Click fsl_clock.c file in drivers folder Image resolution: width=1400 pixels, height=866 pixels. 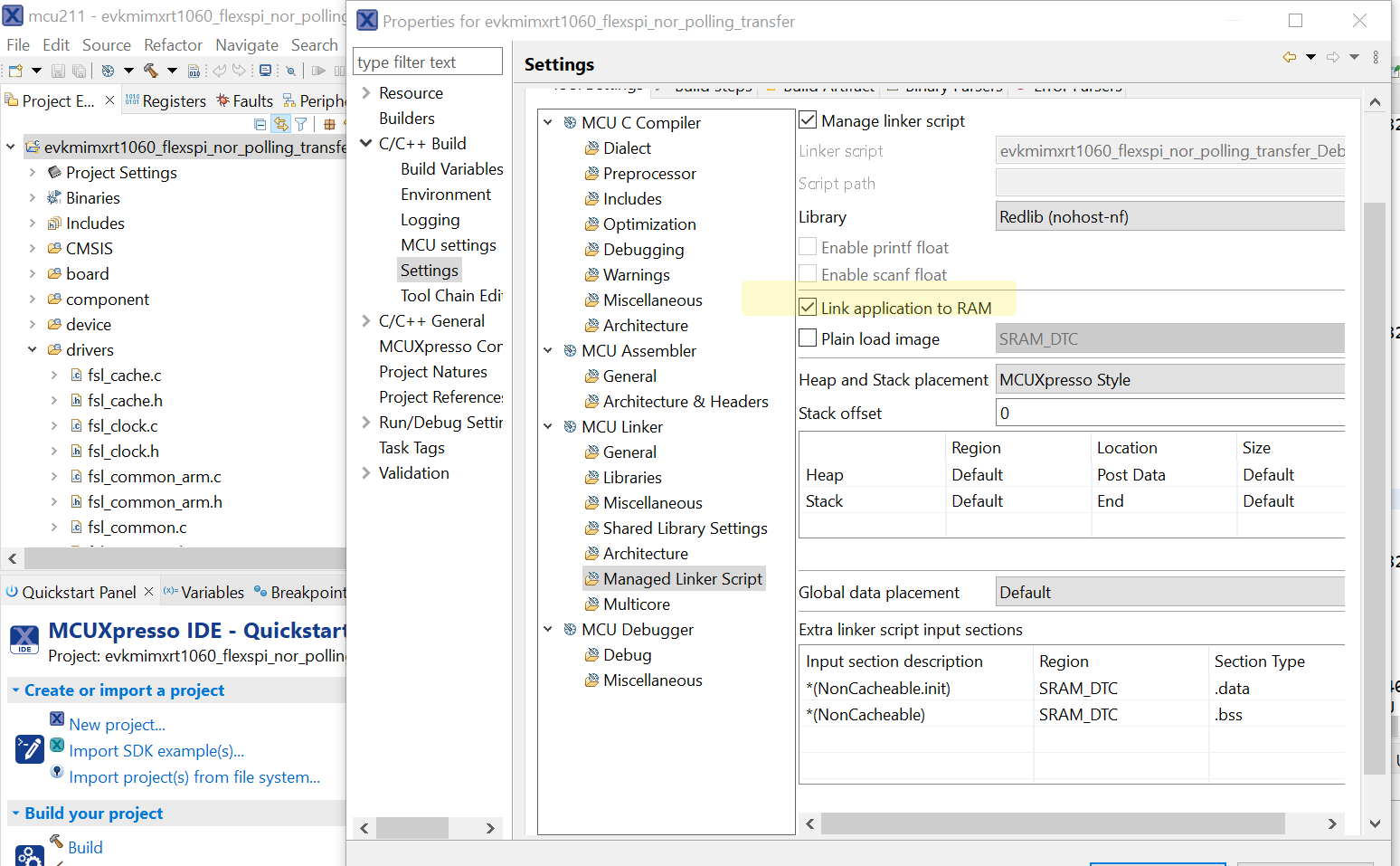pyautogui.click(x=122, y=426)
